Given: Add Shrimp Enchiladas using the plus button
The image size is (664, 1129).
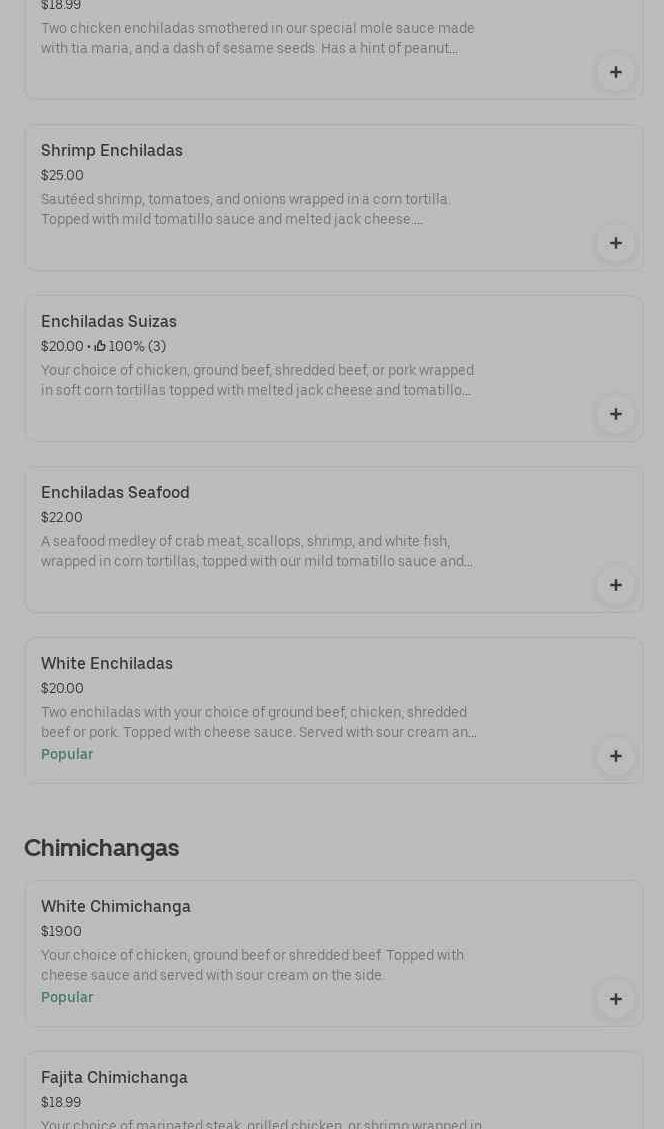Looking at the screenshot, I should [x=615, y=243].
